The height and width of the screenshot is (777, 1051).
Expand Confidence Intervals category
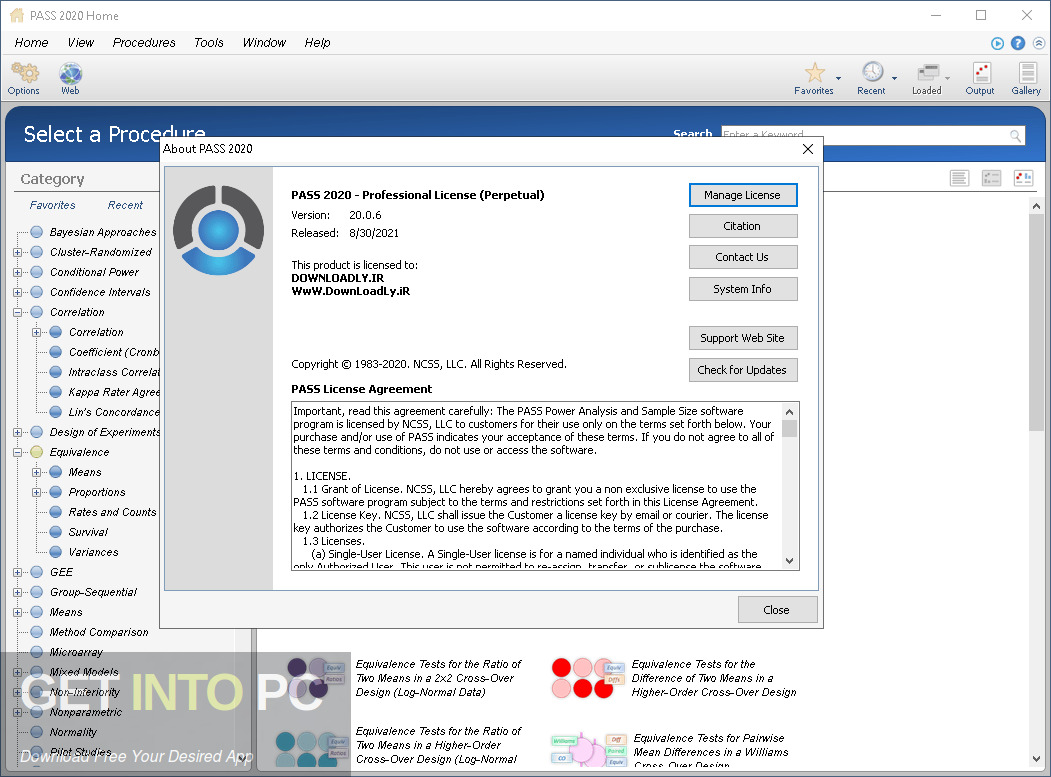coord(17,292)
